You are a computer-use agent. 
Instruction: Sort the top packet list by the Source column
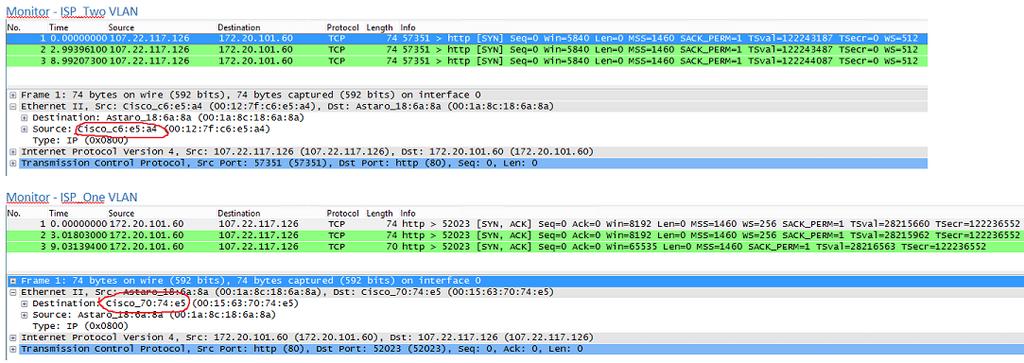click(121, 28)
